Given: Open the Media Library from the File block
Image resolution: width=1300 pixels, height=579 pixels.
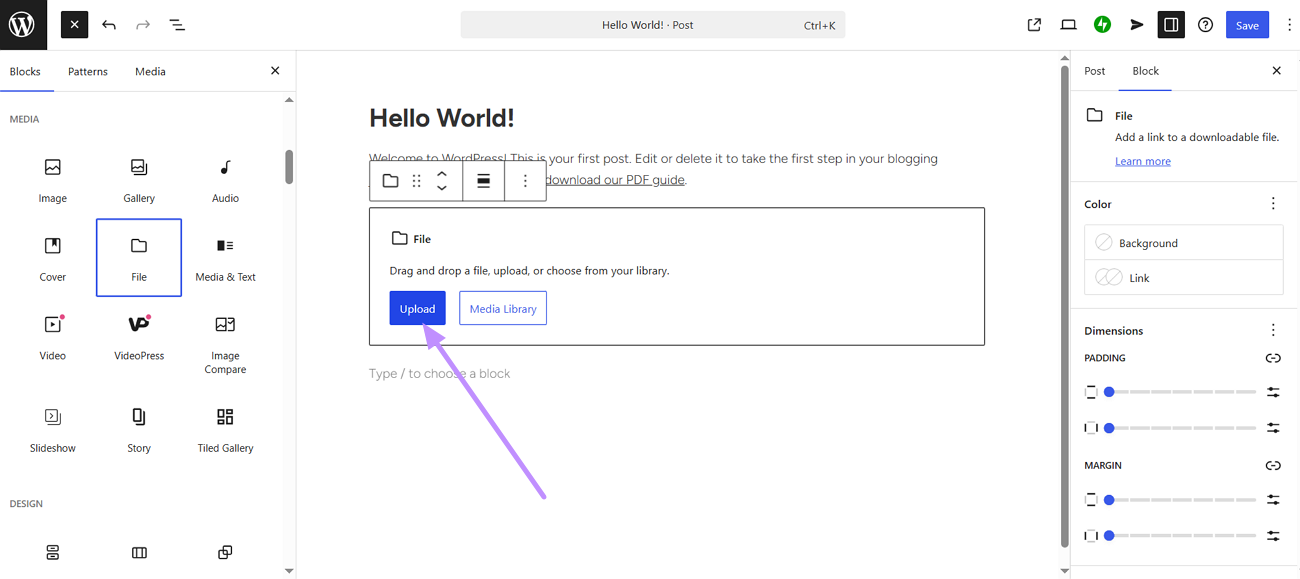Looking at the screenshot, I should (x=502, y=307).
